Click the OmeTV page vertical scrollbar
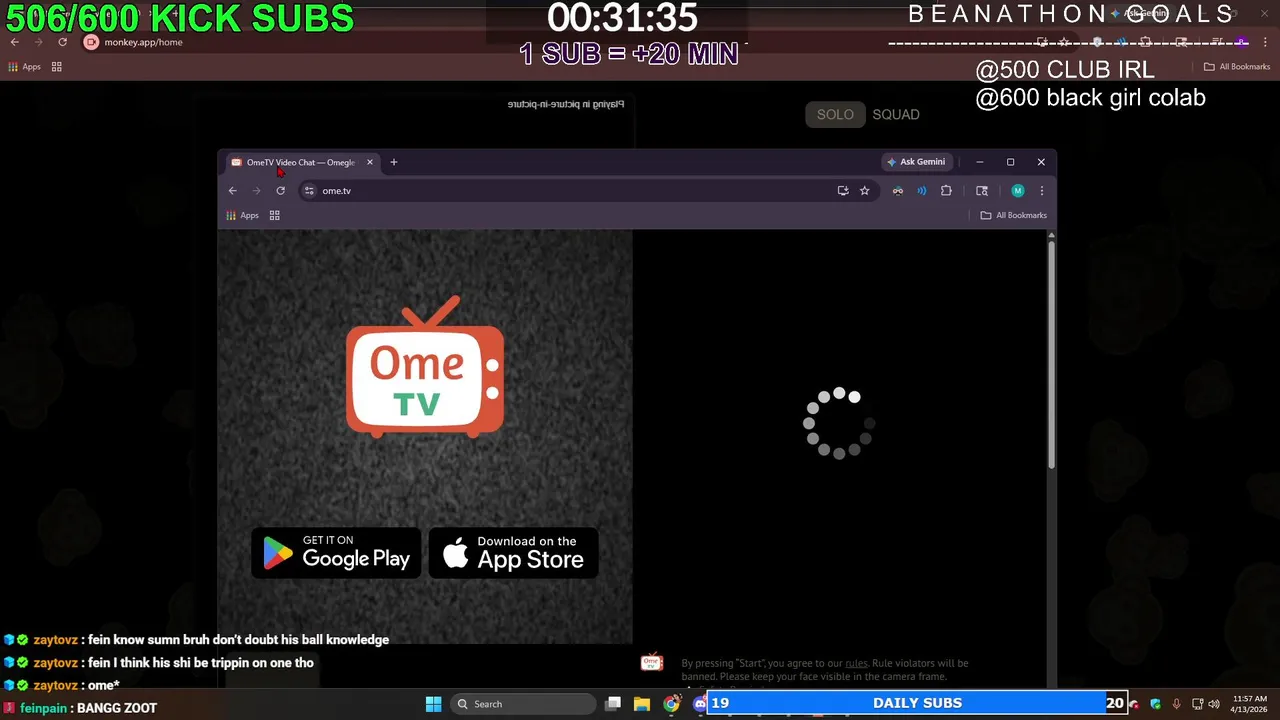This screenshot has height=720, width=1280. point(1051,354)
